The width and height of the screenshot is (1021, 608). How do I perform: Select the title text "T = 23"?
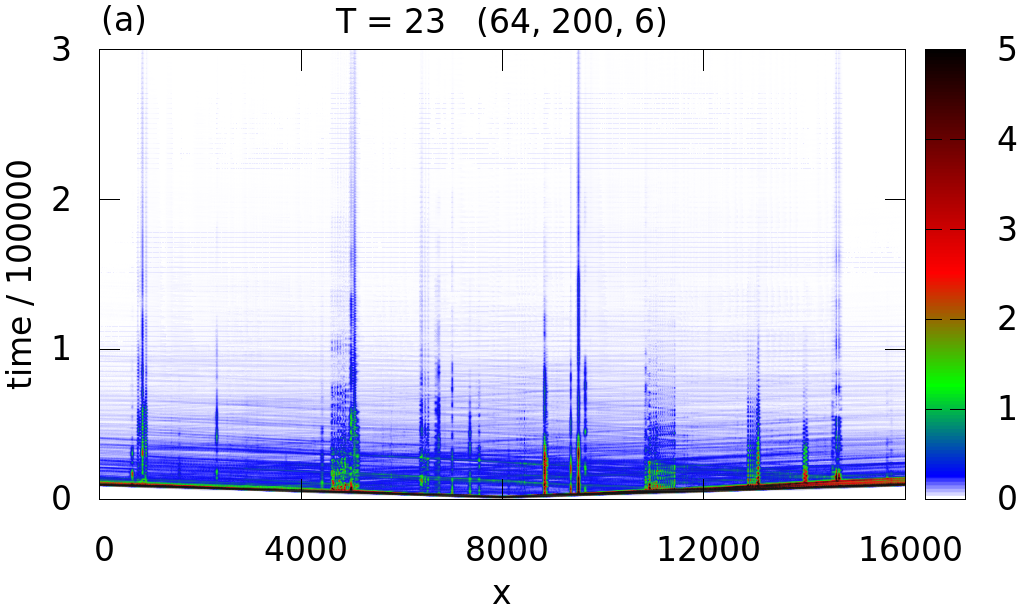coord(391,22)
